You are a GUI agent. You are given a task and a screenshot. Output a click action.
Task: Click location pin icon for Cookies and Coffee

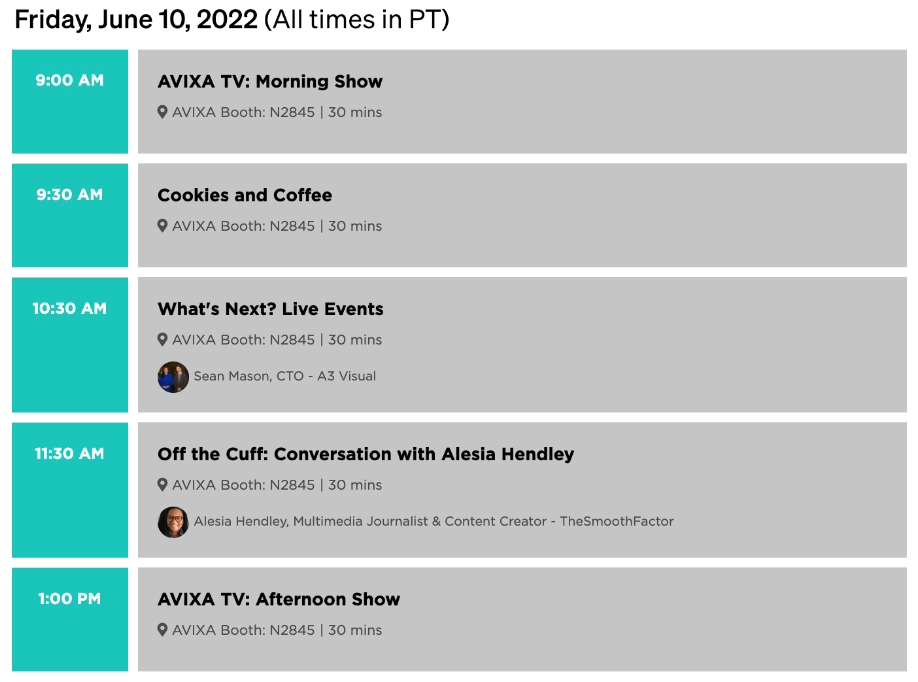pyautogui.click(x=162, y=226)
